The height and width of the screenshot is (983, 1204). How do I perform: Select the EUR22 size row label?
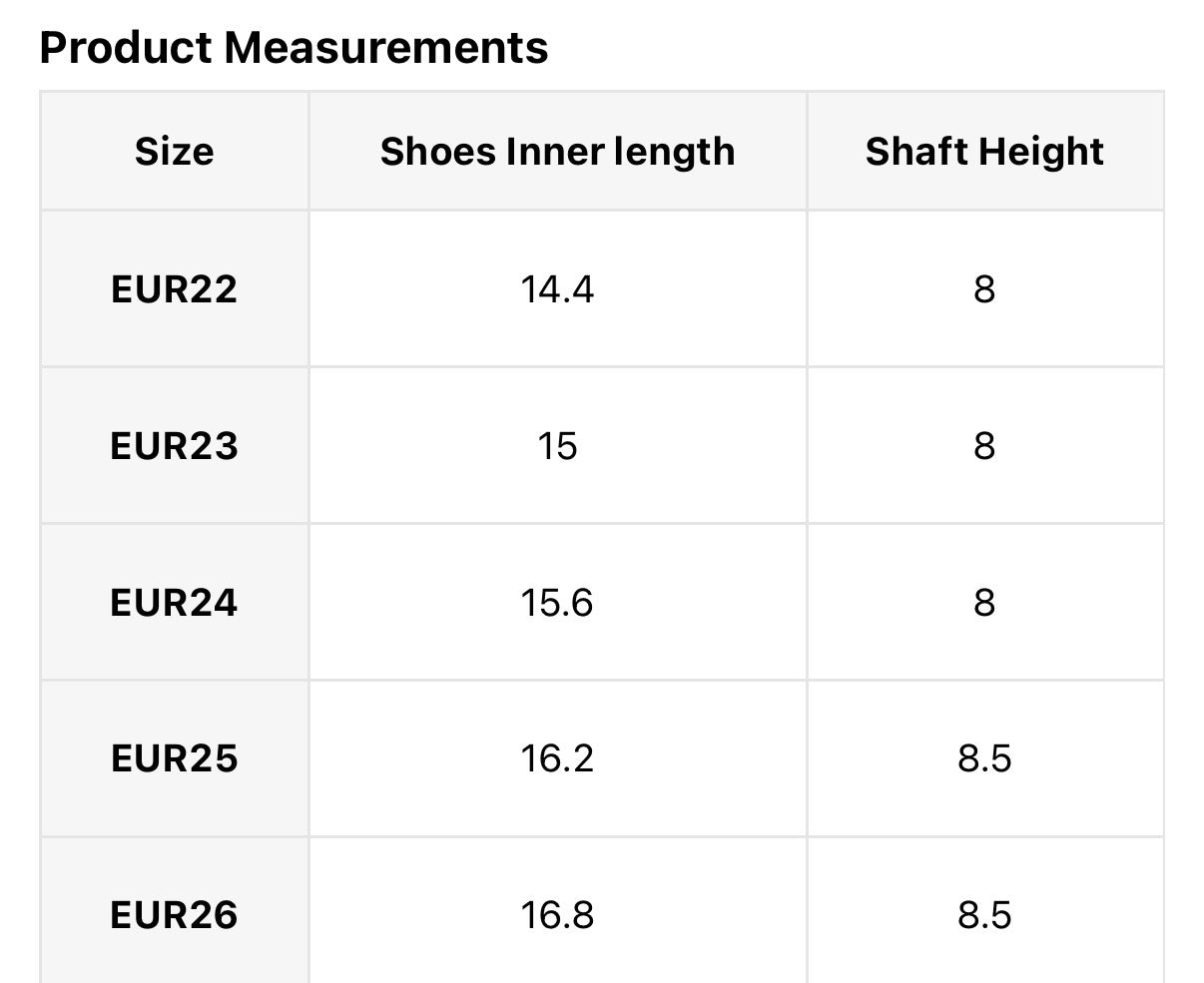[x=175, y=289]
